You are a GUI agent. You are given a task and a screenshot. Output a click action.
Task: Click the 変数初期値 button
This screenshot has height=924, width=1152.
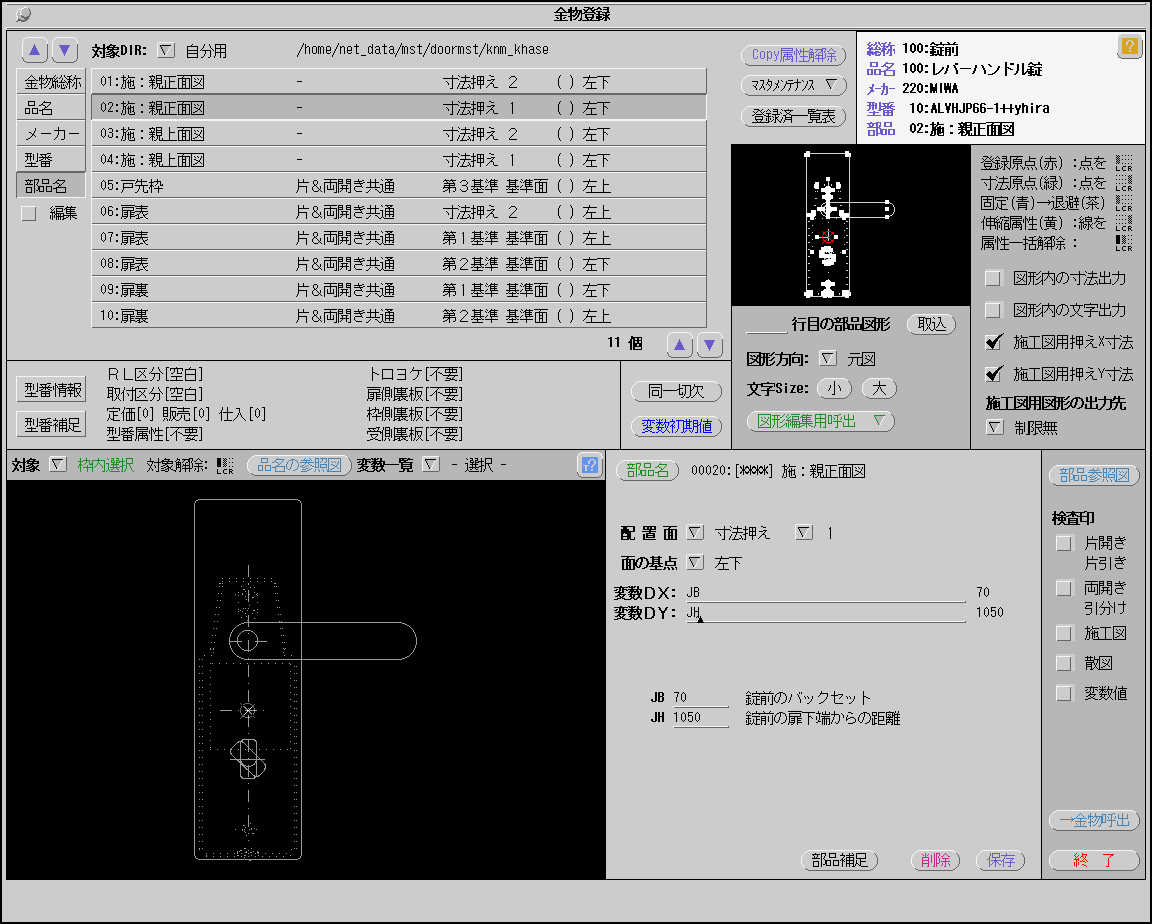pos(676,427)
